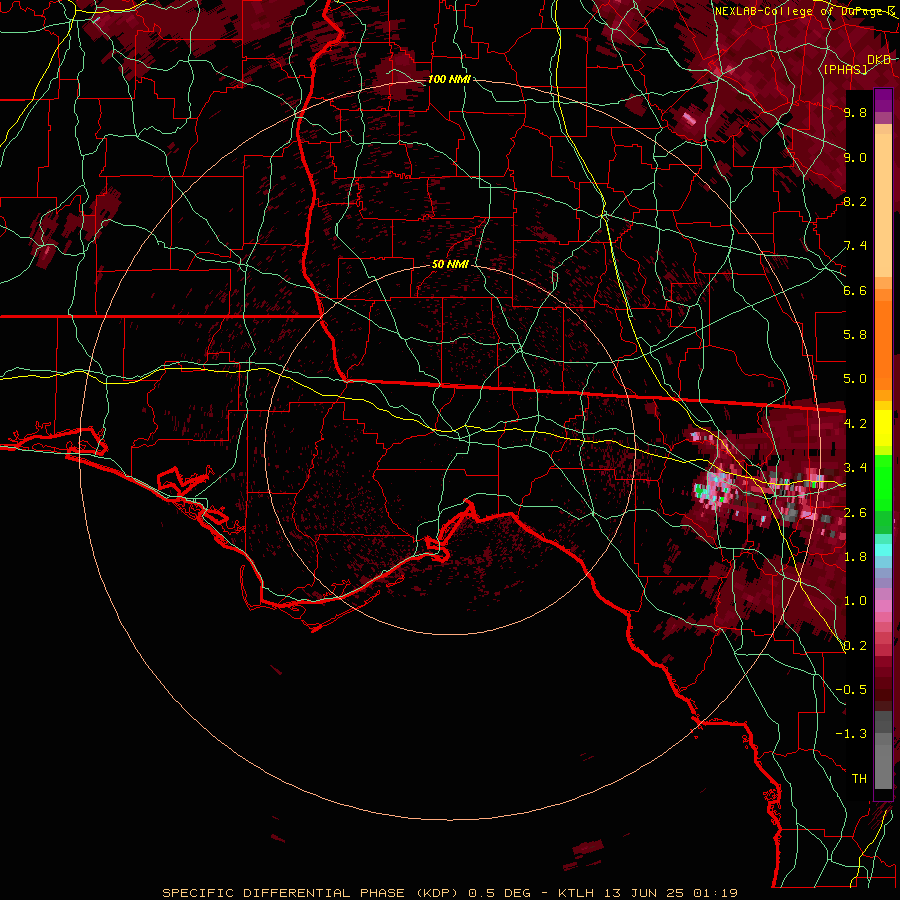Pick the peach segment of the color bar
The image size is (900, 900).
click(883, 201)
